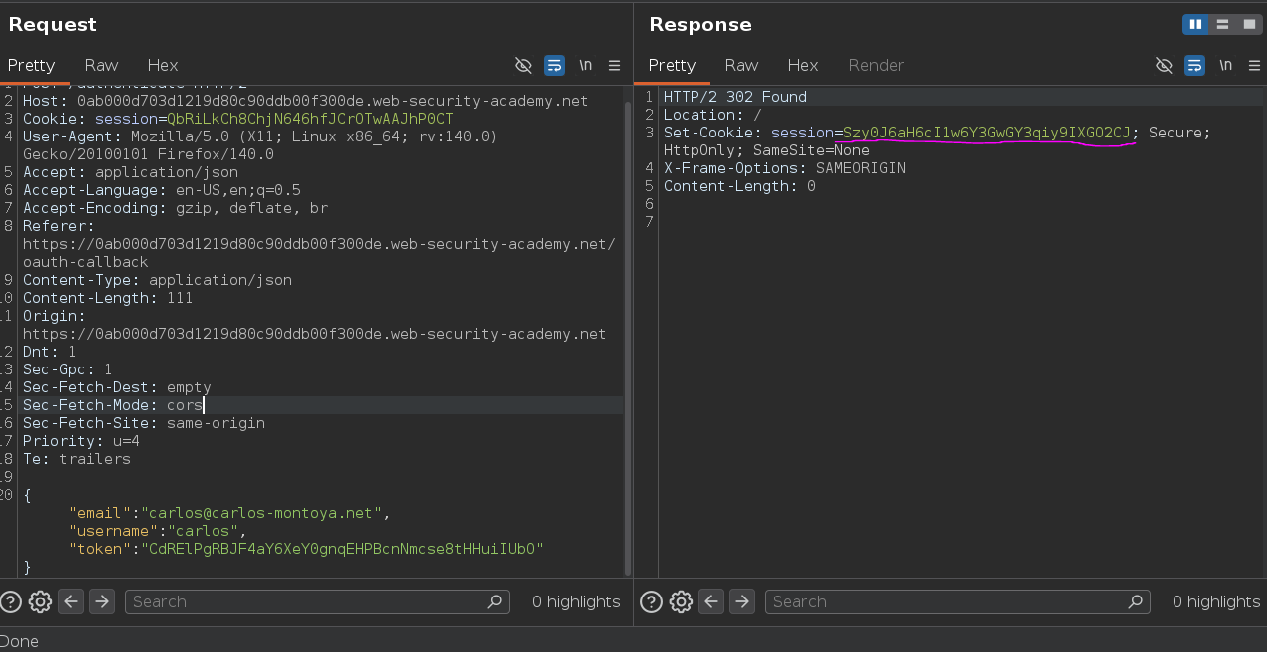The width and height of the screenshot is (1267, 652).
Task: Click the Host header line
Action: tap(305, 101)
